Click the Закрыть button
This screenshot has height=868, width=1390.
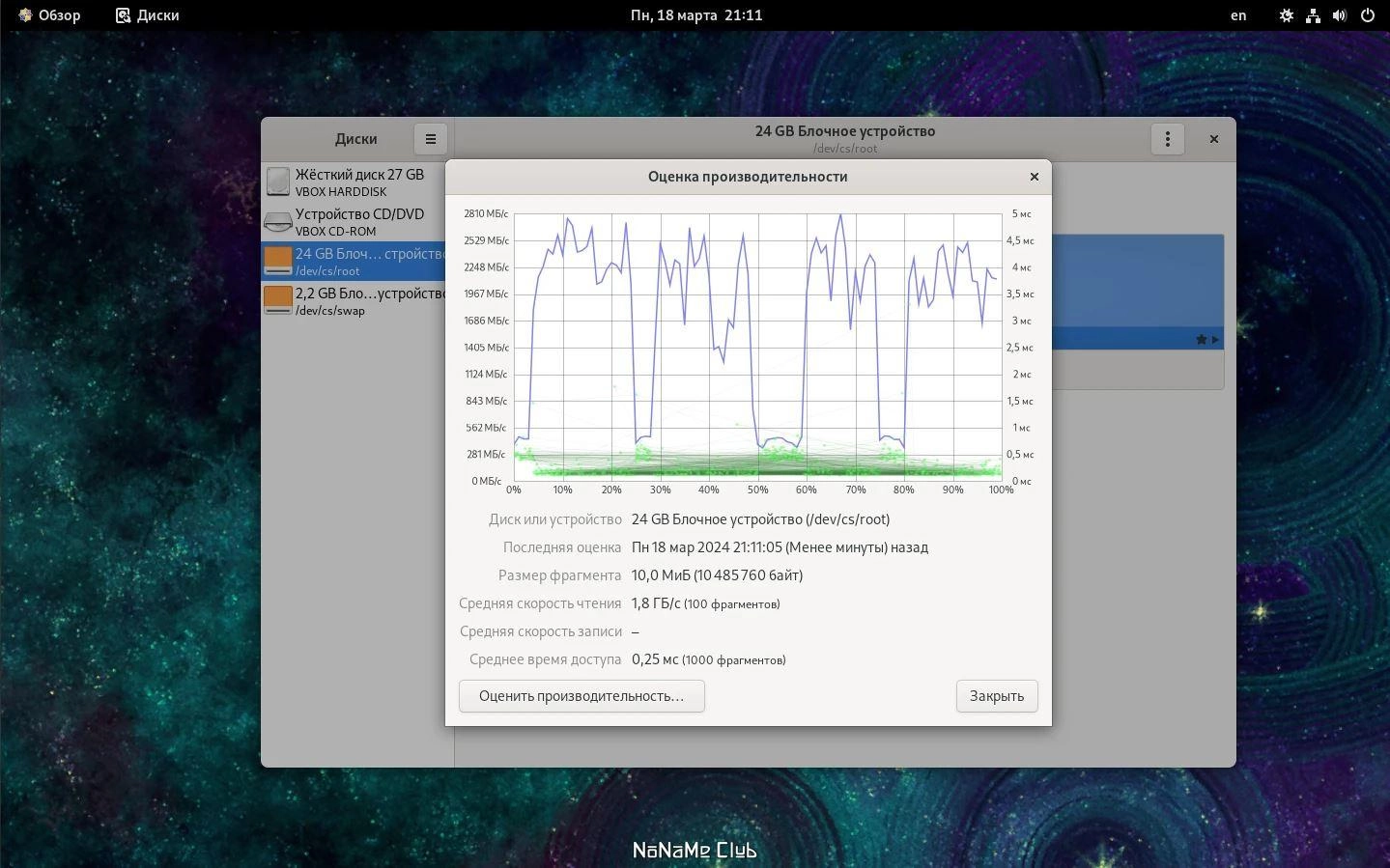(x=997, y=696)
